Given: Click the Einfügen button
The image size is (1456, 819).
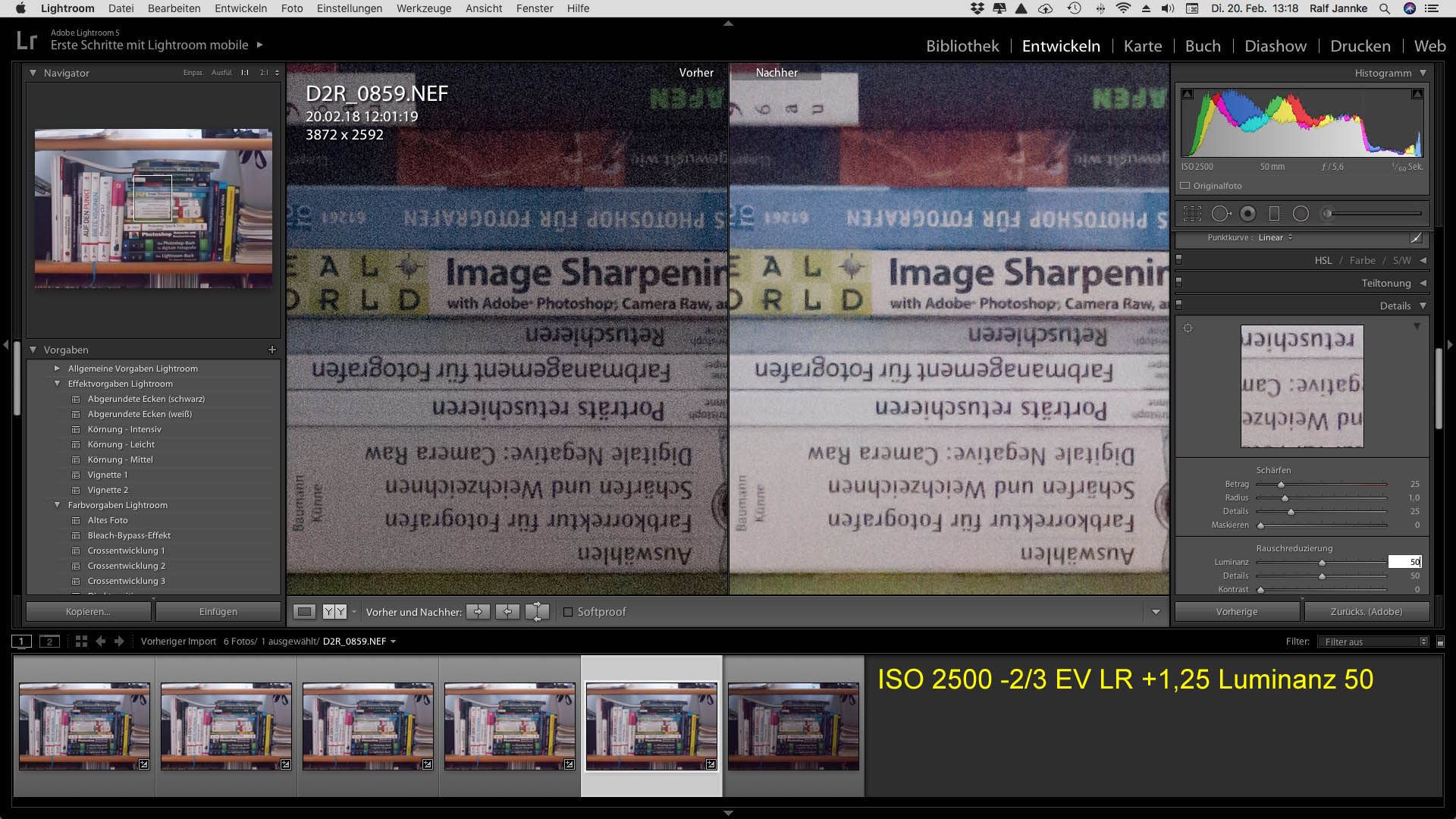Looking at the screenshot, I should (x=218, y=612).
